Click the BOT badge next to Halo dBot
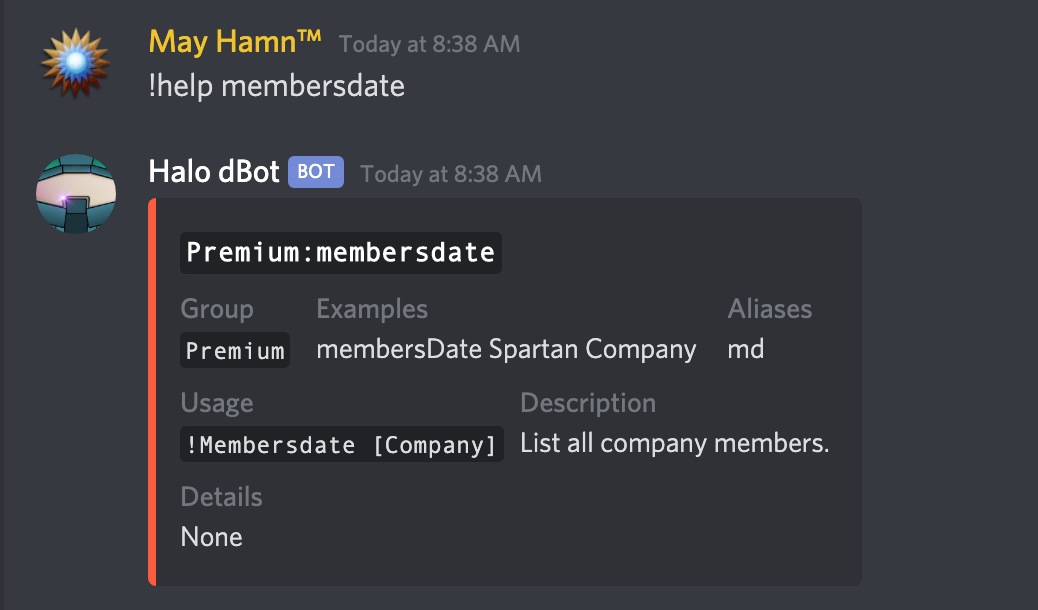 click(x=315, y=172)
